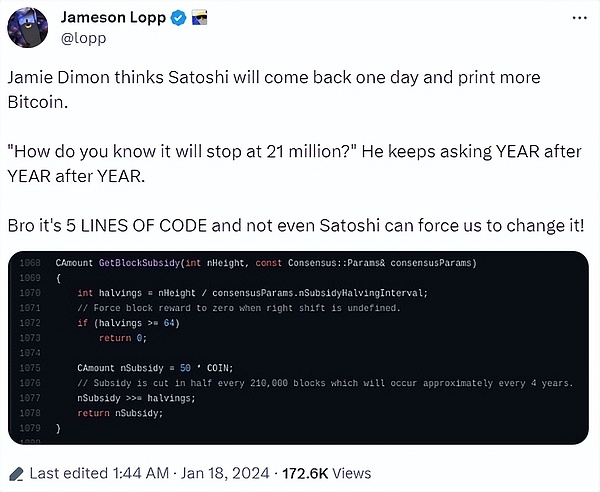This screenshot has width=600, height=492.
Task: Click the 172.6K Views count
Action: pyautogui.click(x=326, y=473)
